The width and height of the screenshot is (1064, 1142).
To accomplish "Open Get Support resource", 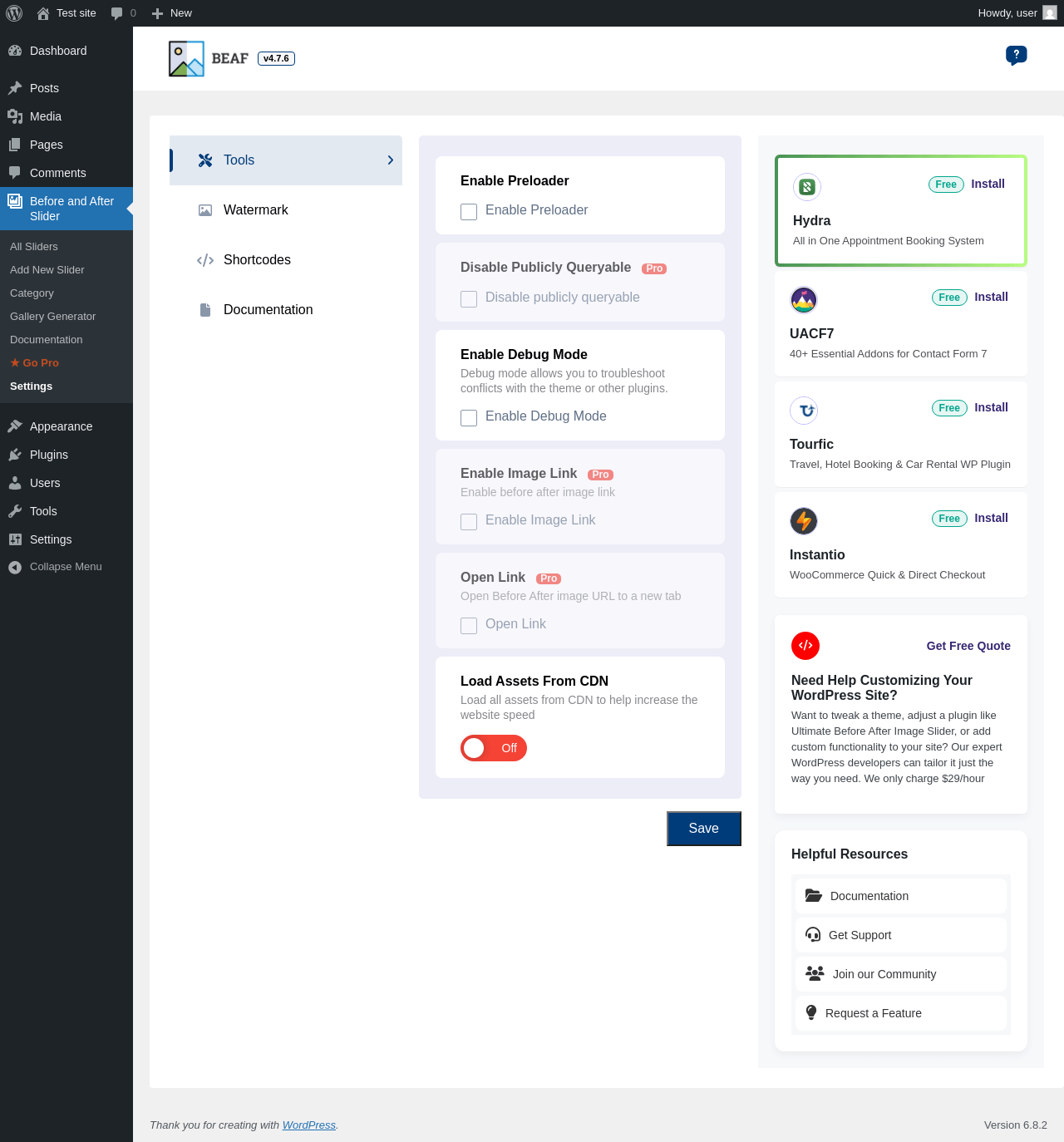I will 901,935.
